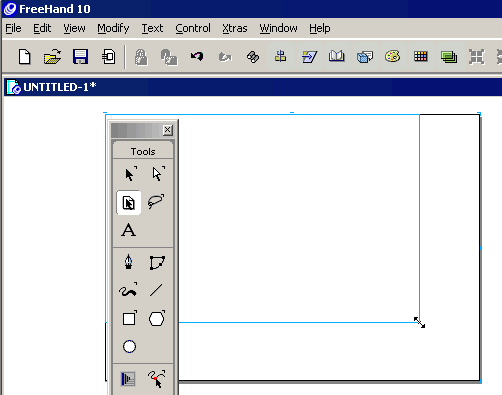Viewport: 502px width, 395px height.
Task: Open the File menu
Action: click(13, 28)
